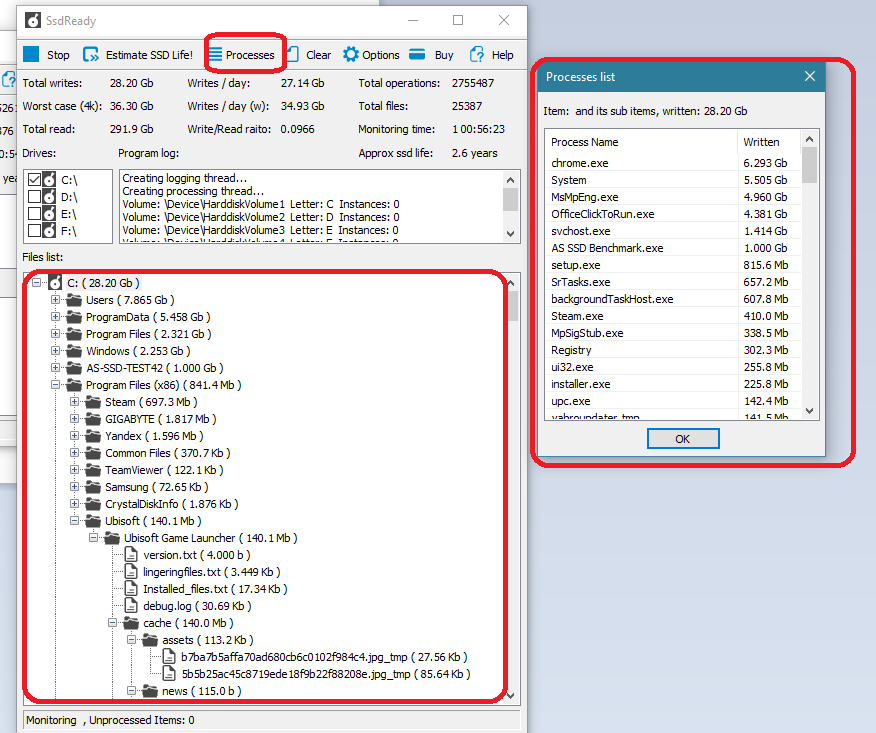The width and height of the screenshot is (876, 733).
Task: Click the Estimate SSD Life icon
Action: 91,54
